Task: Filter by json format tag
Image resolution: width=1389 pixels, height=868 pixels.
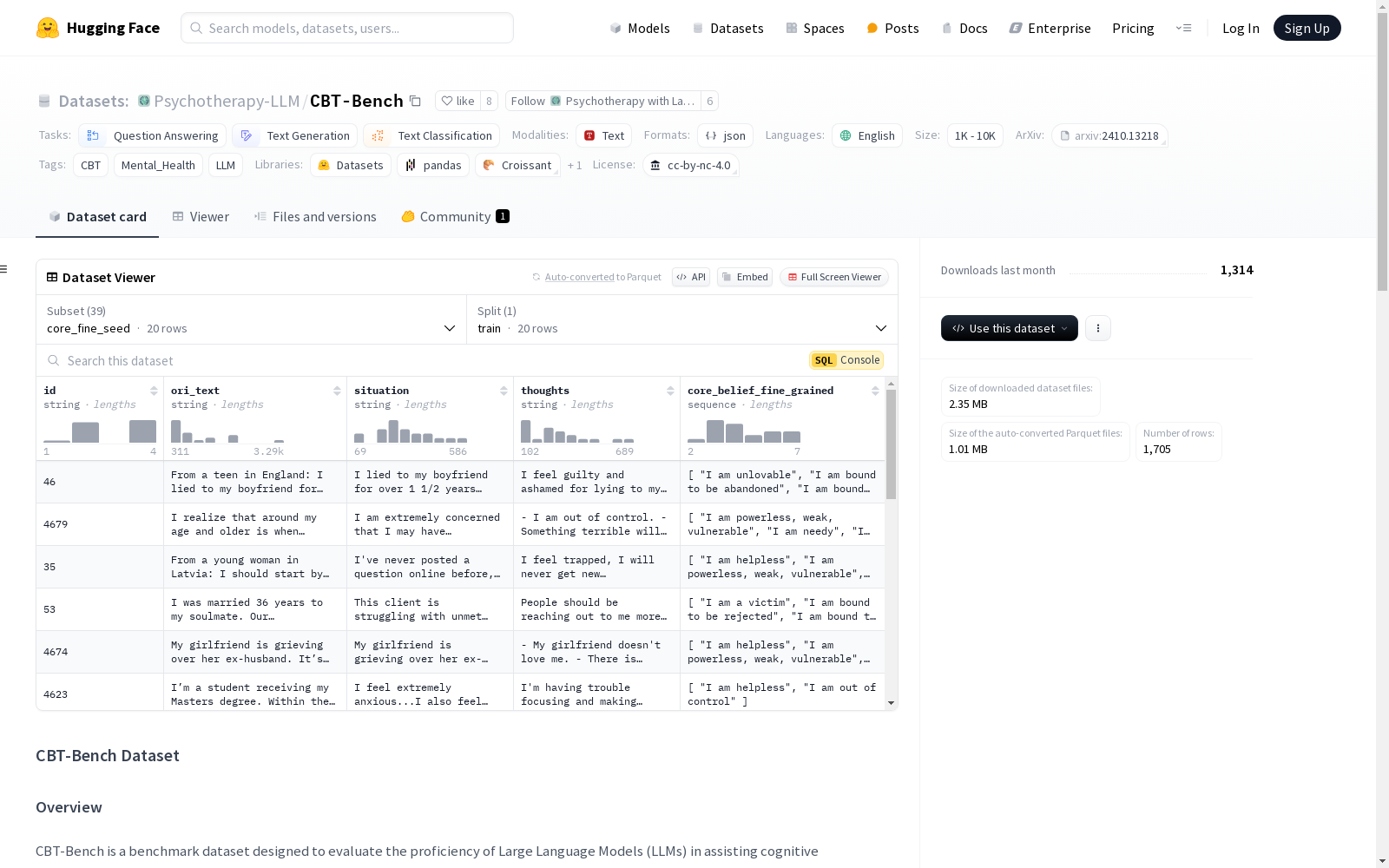Action: [725, 135]
